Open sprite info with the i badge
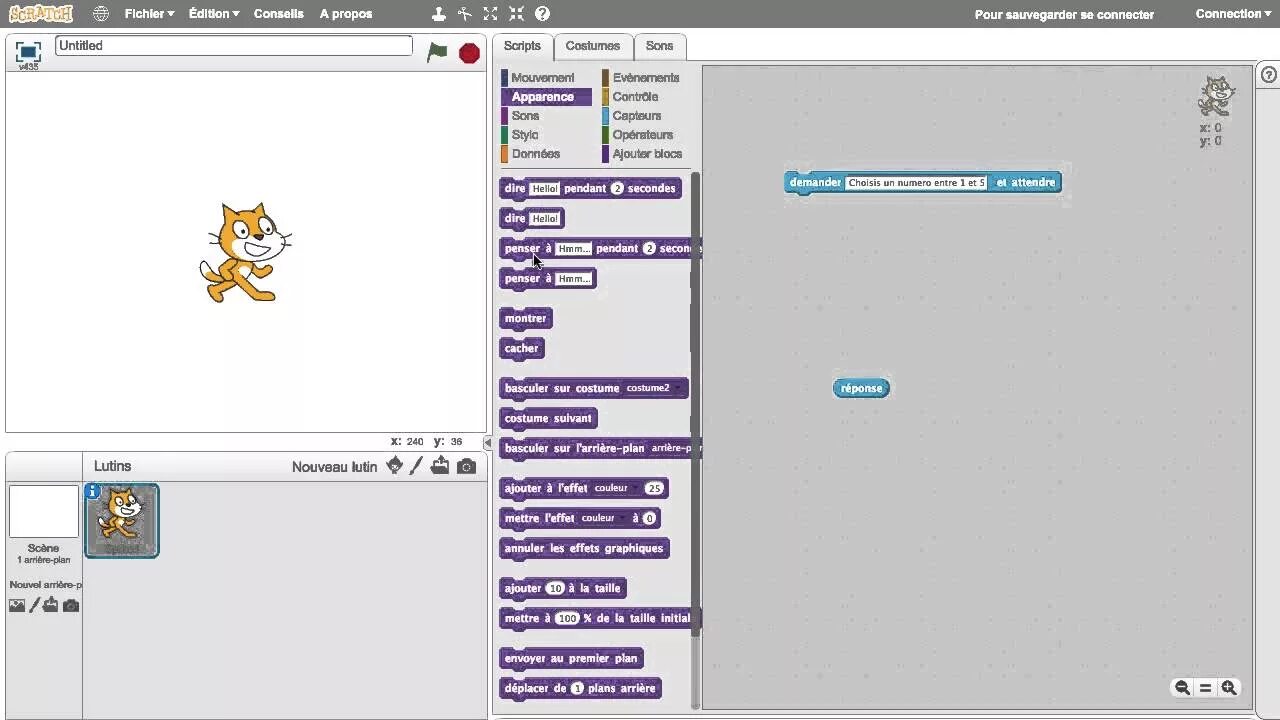1280x720 pixels. tap(93, 491)
